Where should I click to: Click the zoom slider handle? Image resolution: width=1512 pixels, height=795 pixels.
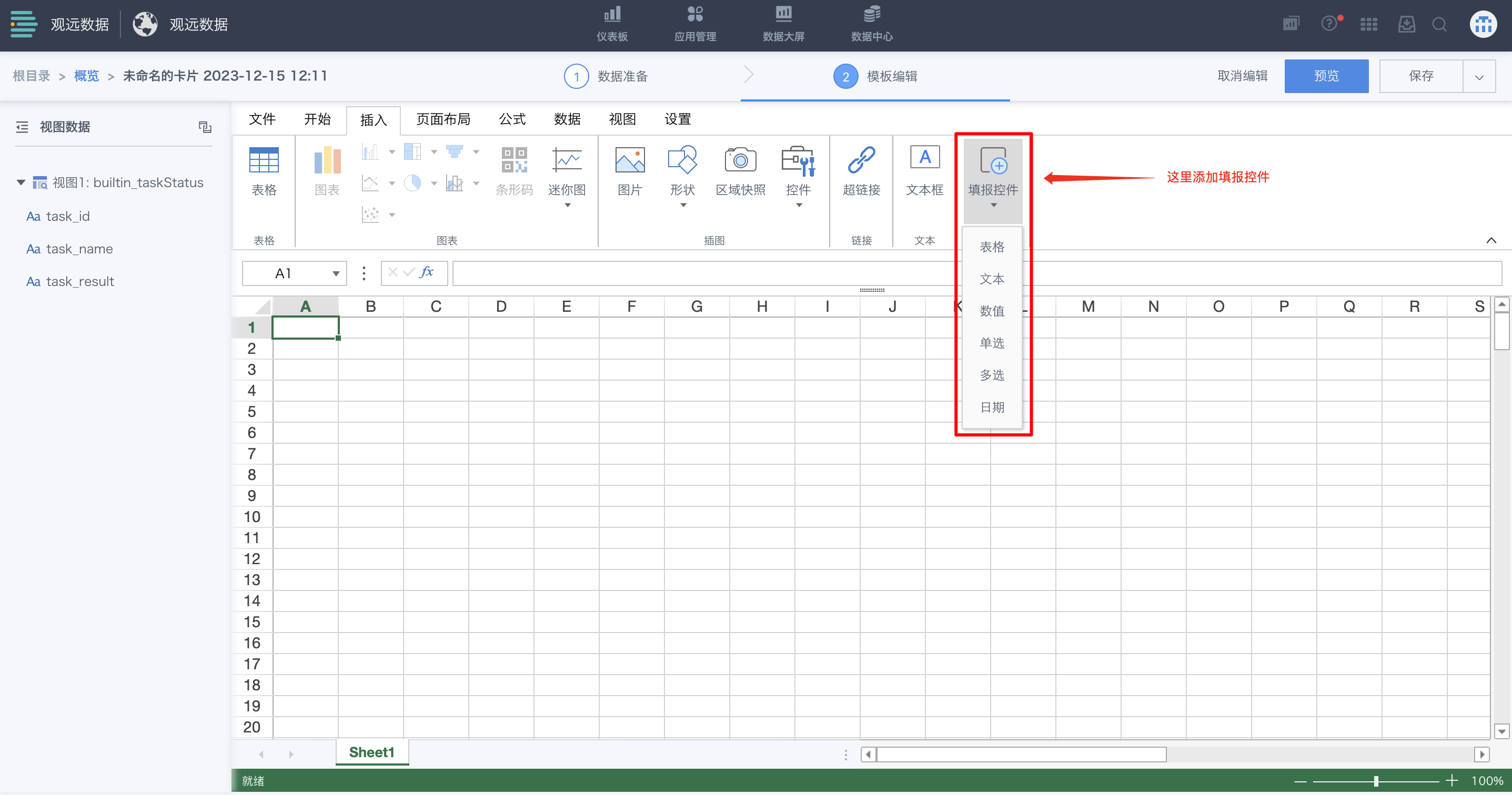[1376, 781]
